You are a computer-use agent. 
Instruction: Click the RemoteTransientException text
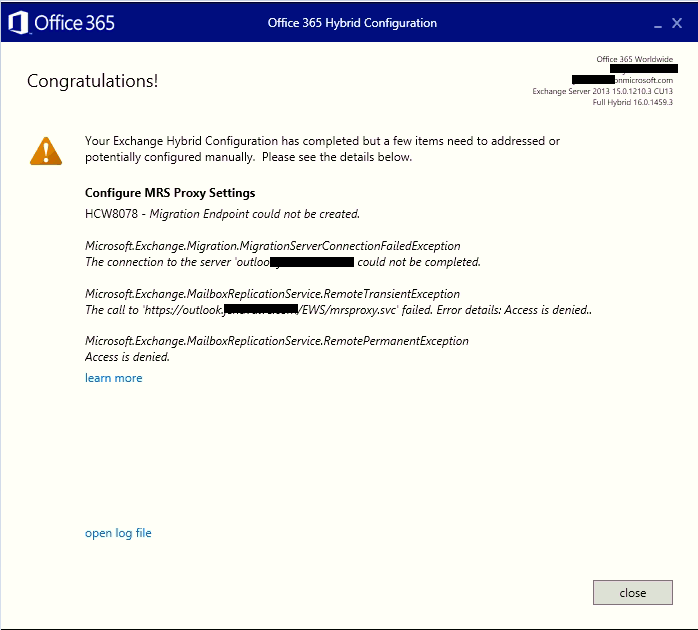(272, 294)
